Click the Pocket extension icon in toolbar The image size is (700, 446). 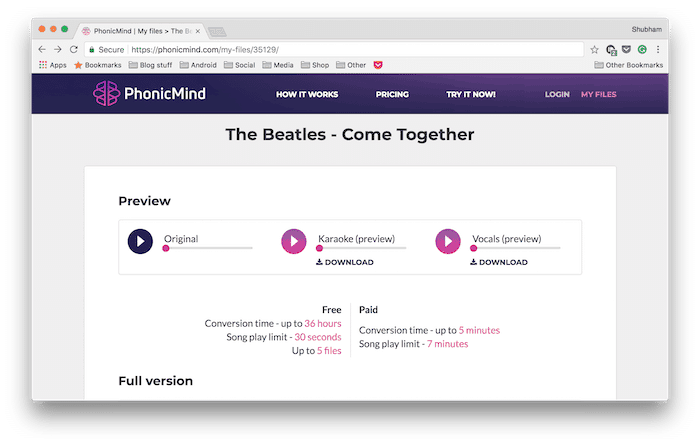626,49
